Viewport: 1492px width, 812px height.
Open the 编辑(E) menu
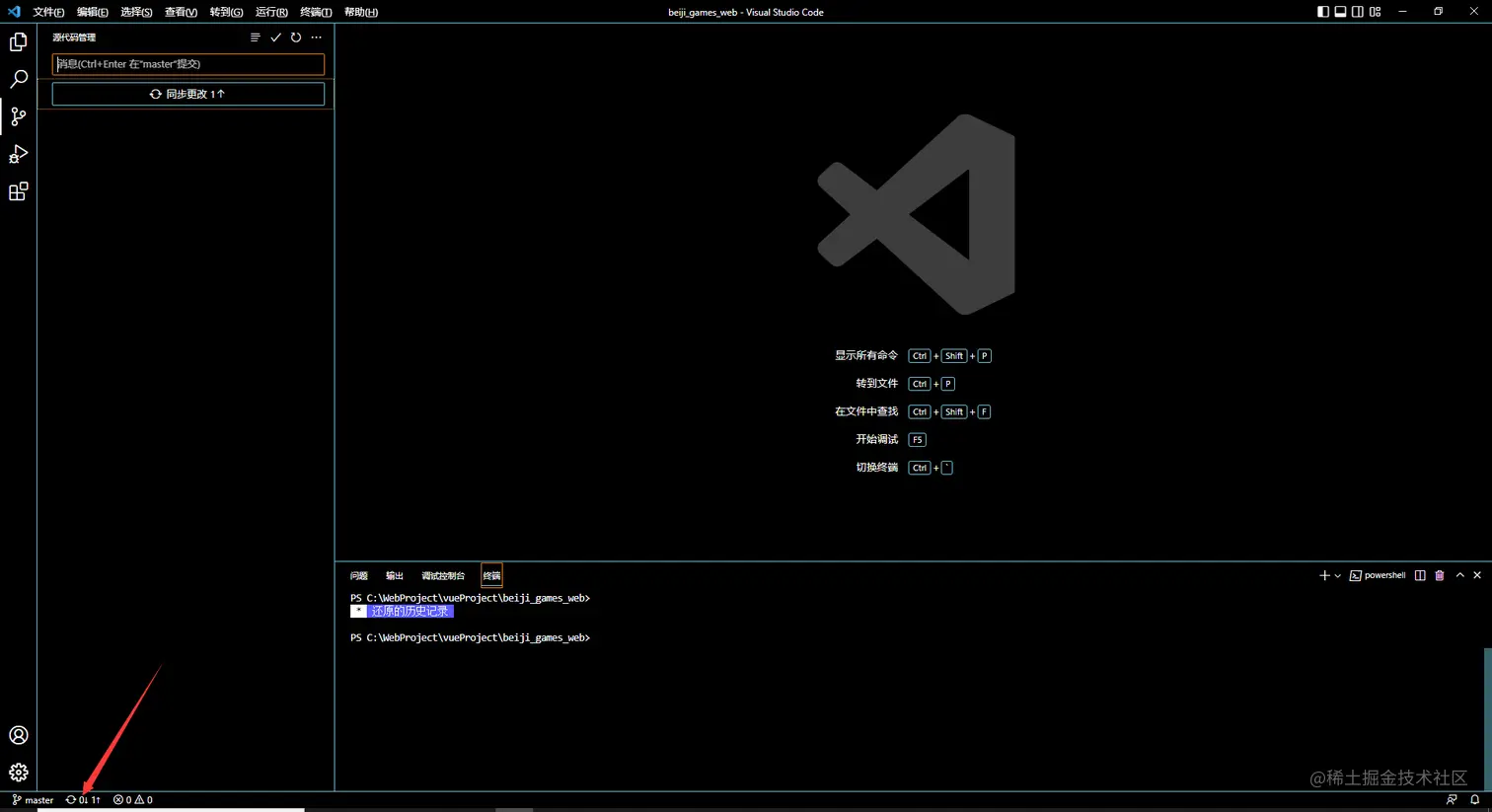(x=93, y=12)
